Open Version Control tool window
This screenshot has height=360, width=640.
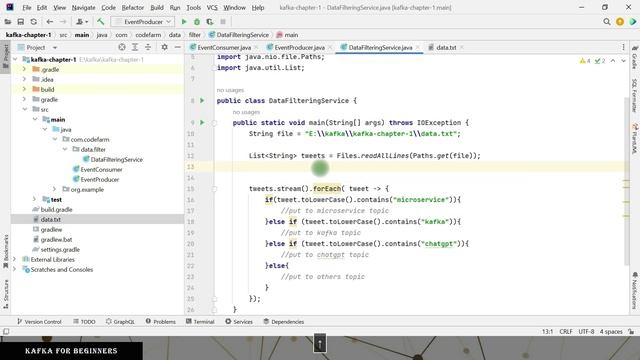click(x=39, y=322)
